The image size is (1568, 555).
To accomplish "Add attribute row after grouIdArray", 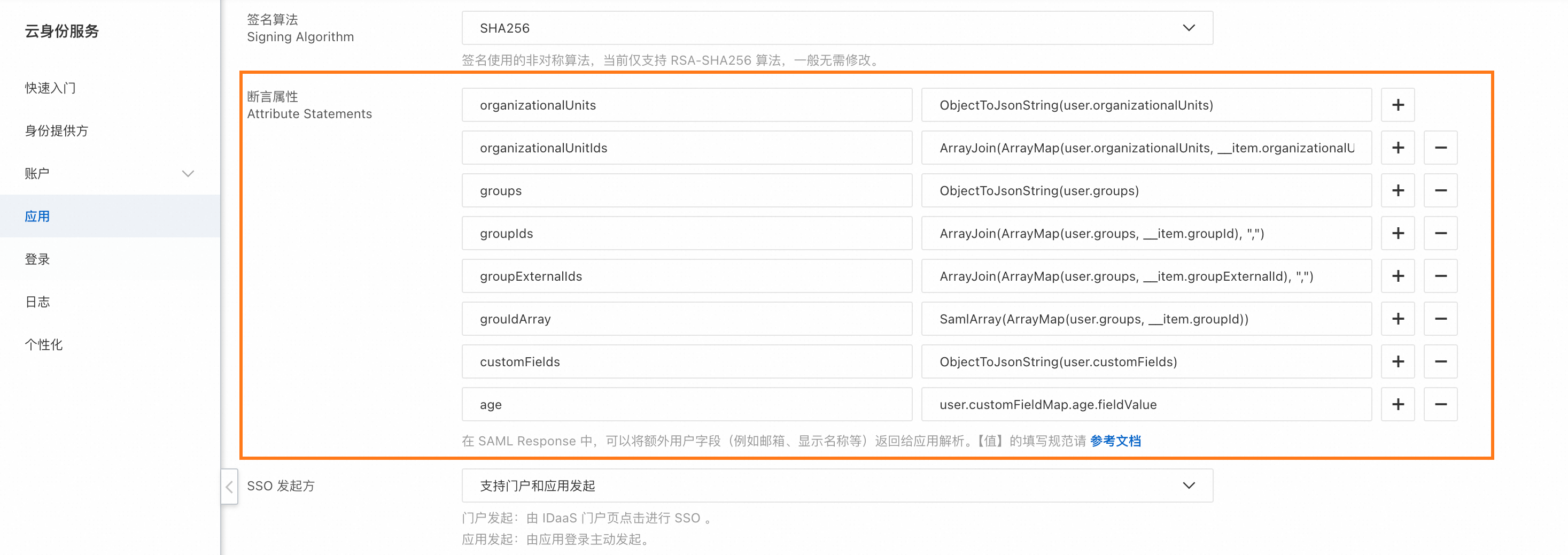I will click(1398, 319).
